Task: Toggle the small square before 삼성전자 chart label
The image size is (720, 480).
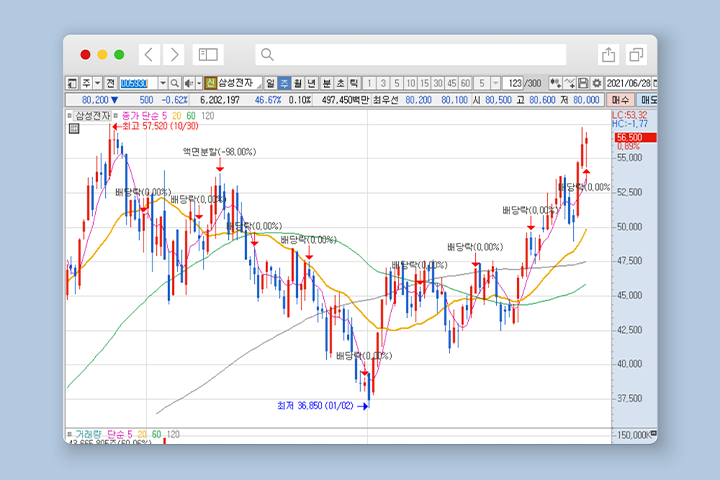Action: click(x=69, y=116)
